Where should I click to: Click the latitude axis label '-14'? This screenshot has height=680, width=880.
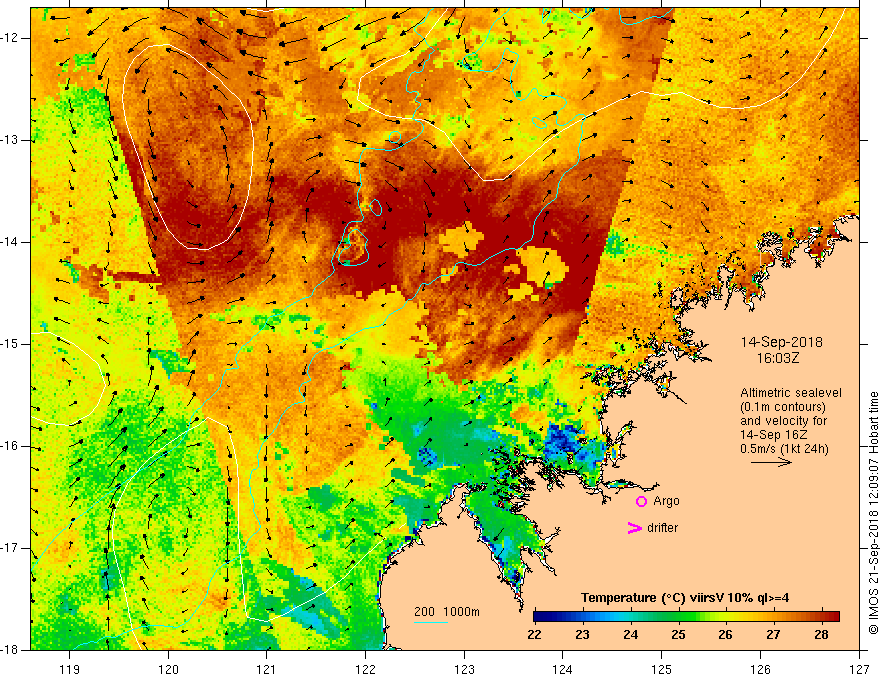pos(10,242)
